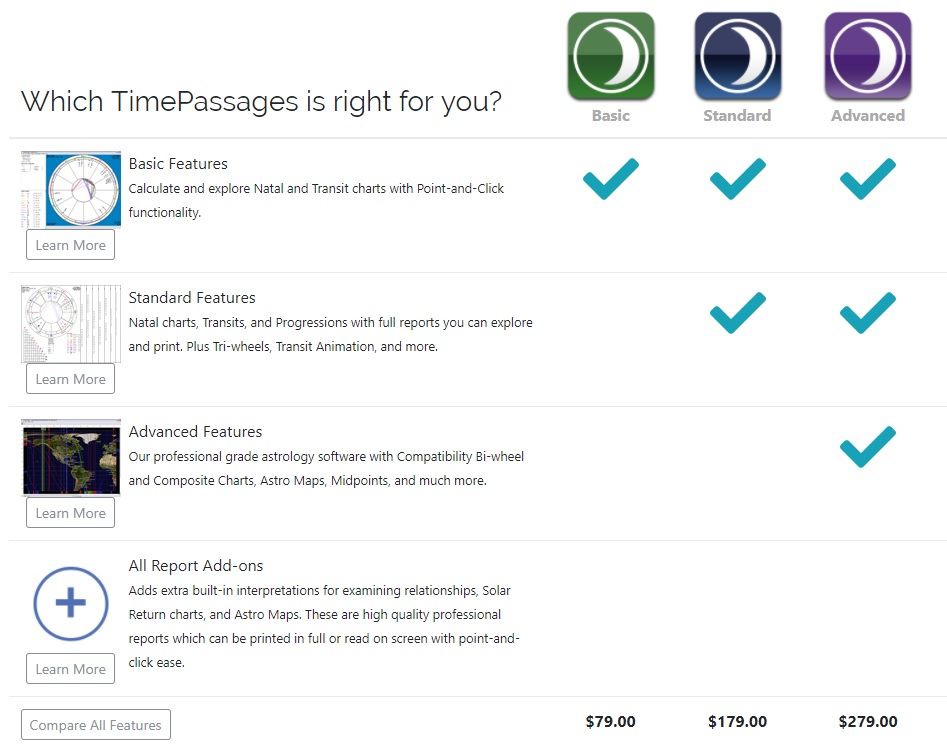Click Standard column checkmark for Standard Features
Viewport: 947px width, 749px height.
(737, 313)
